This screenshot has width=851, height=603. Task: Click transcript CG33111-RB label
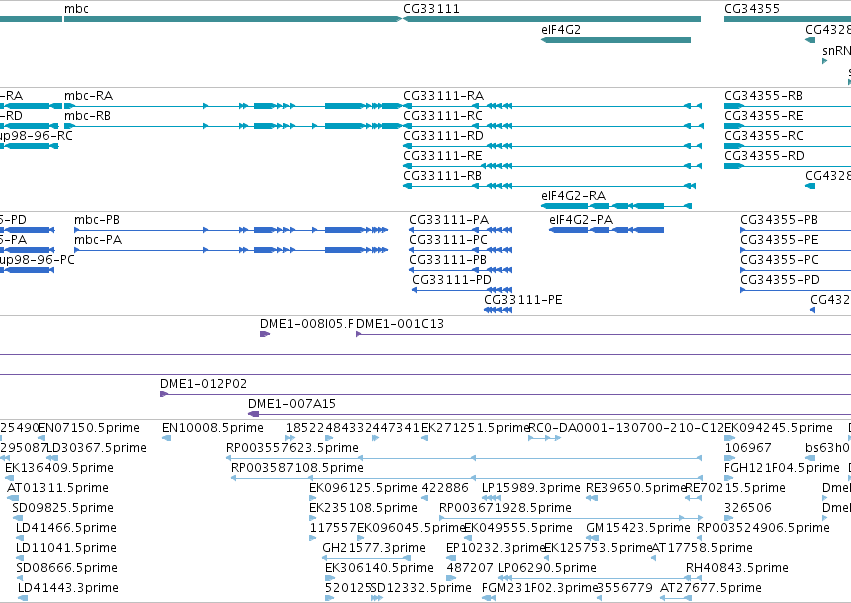(x=442, y=176)
